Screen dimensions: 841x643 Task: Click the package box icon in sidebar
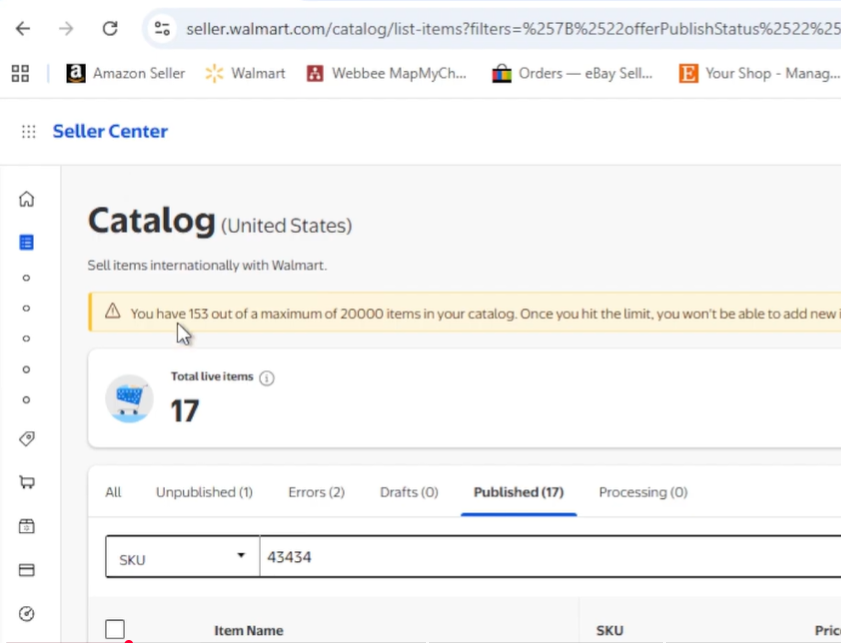click(x=27, y=526)
